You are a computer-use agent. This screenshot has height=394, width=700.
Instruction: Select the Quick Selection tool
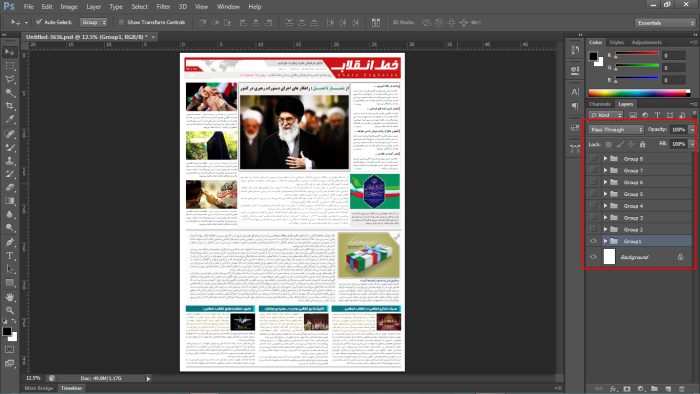point(9,93)
